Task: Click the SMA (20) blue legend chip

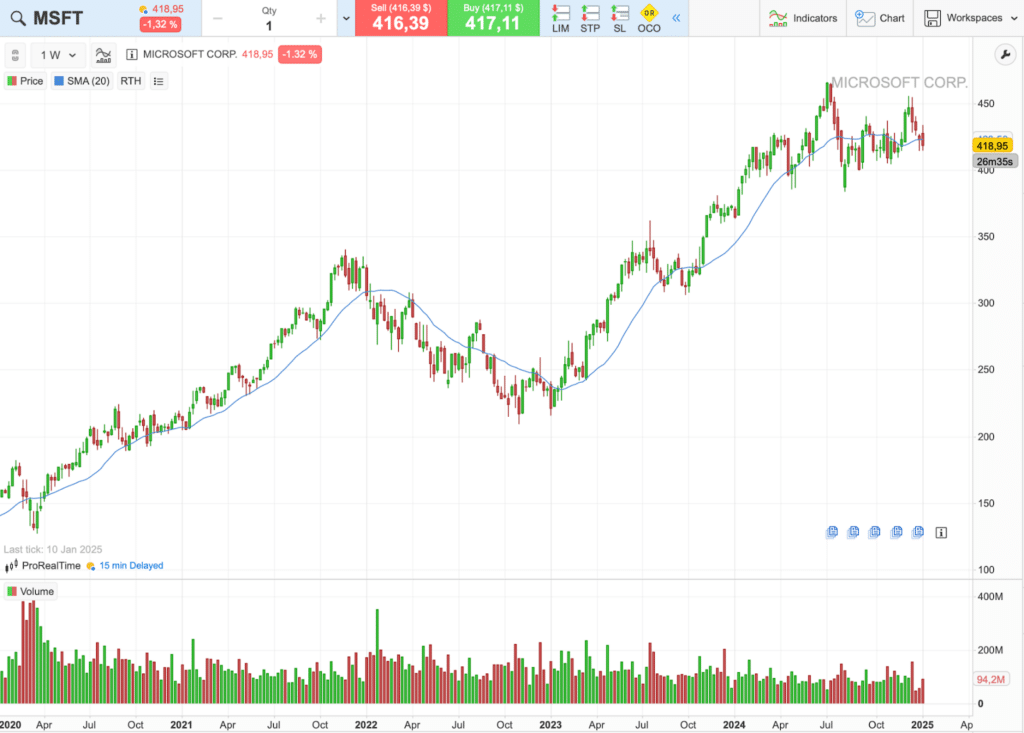Action: click(x=59, y=81)
